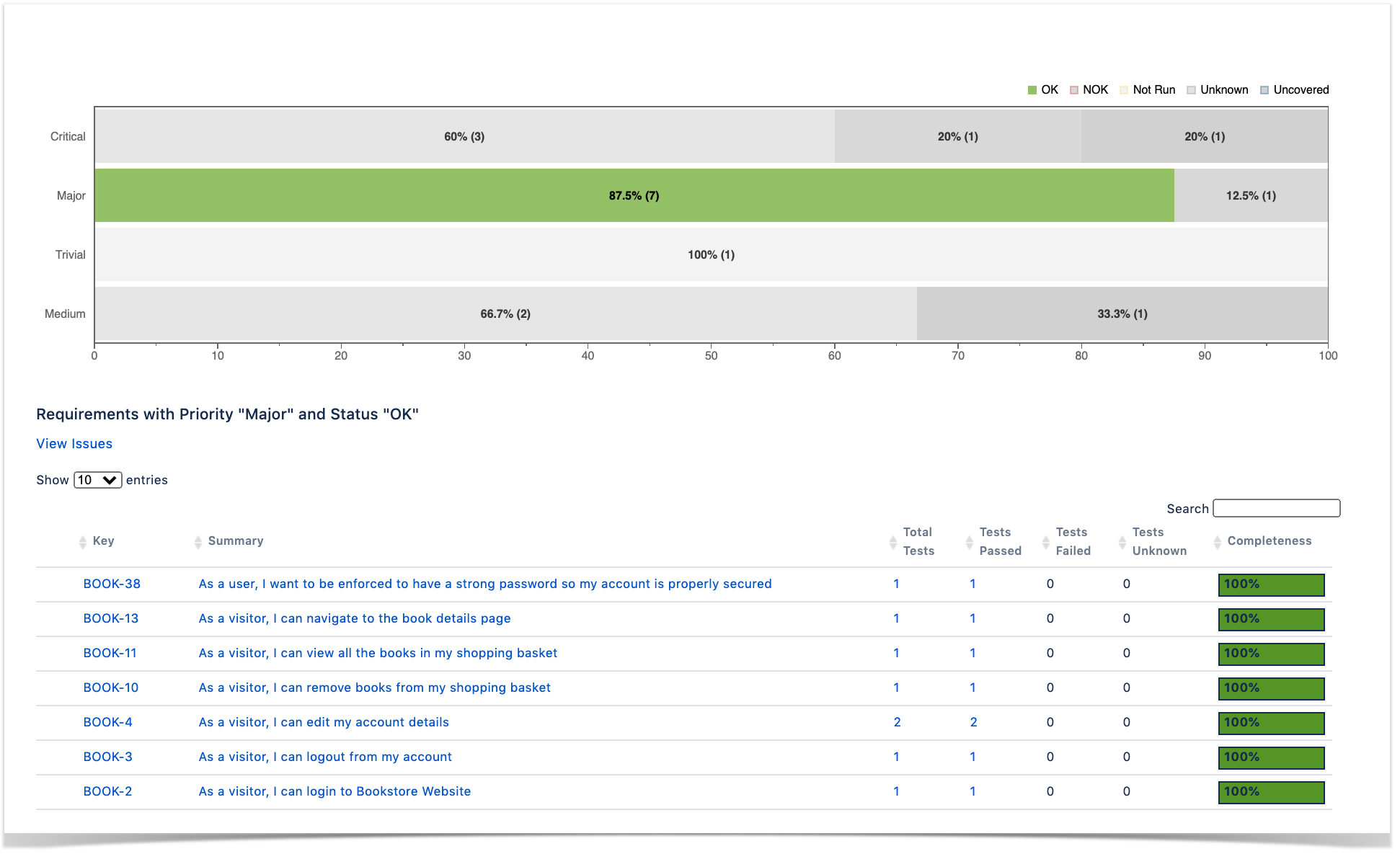Open issue BOOK-2
1400x854 pixels.
(108, 791)
